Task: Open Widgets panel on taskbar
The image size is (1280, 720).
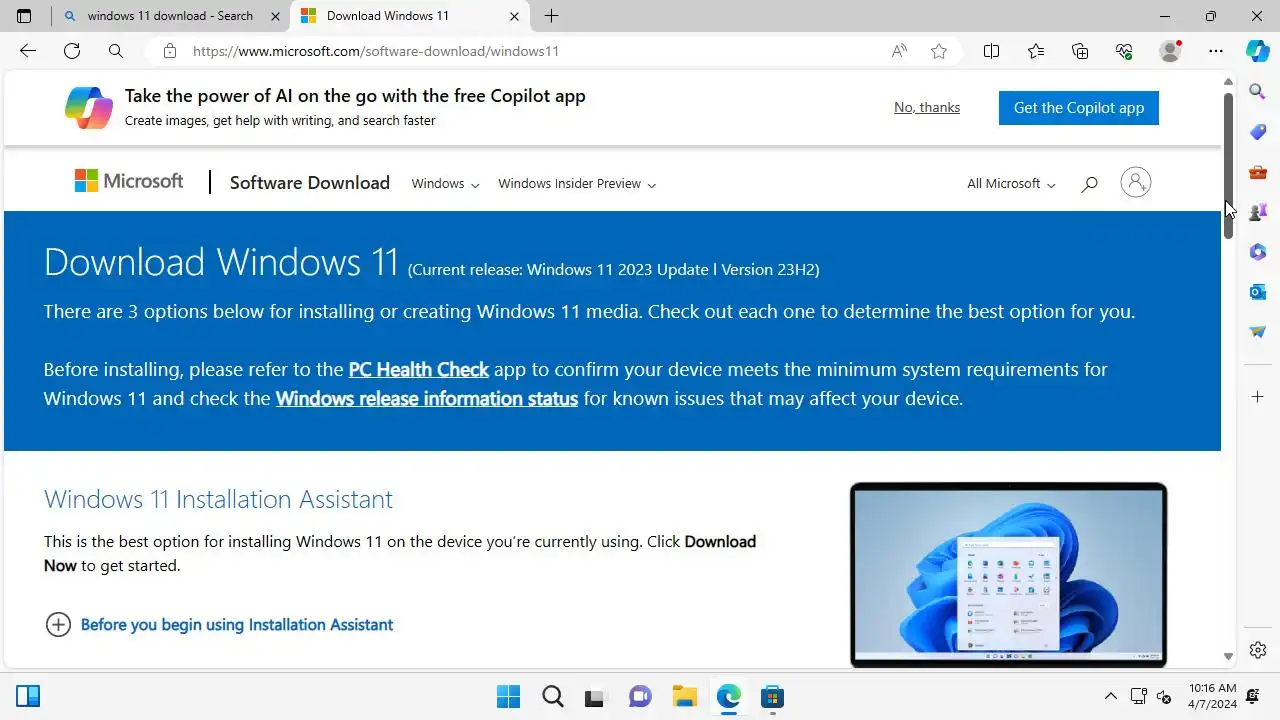Action: 28,696
